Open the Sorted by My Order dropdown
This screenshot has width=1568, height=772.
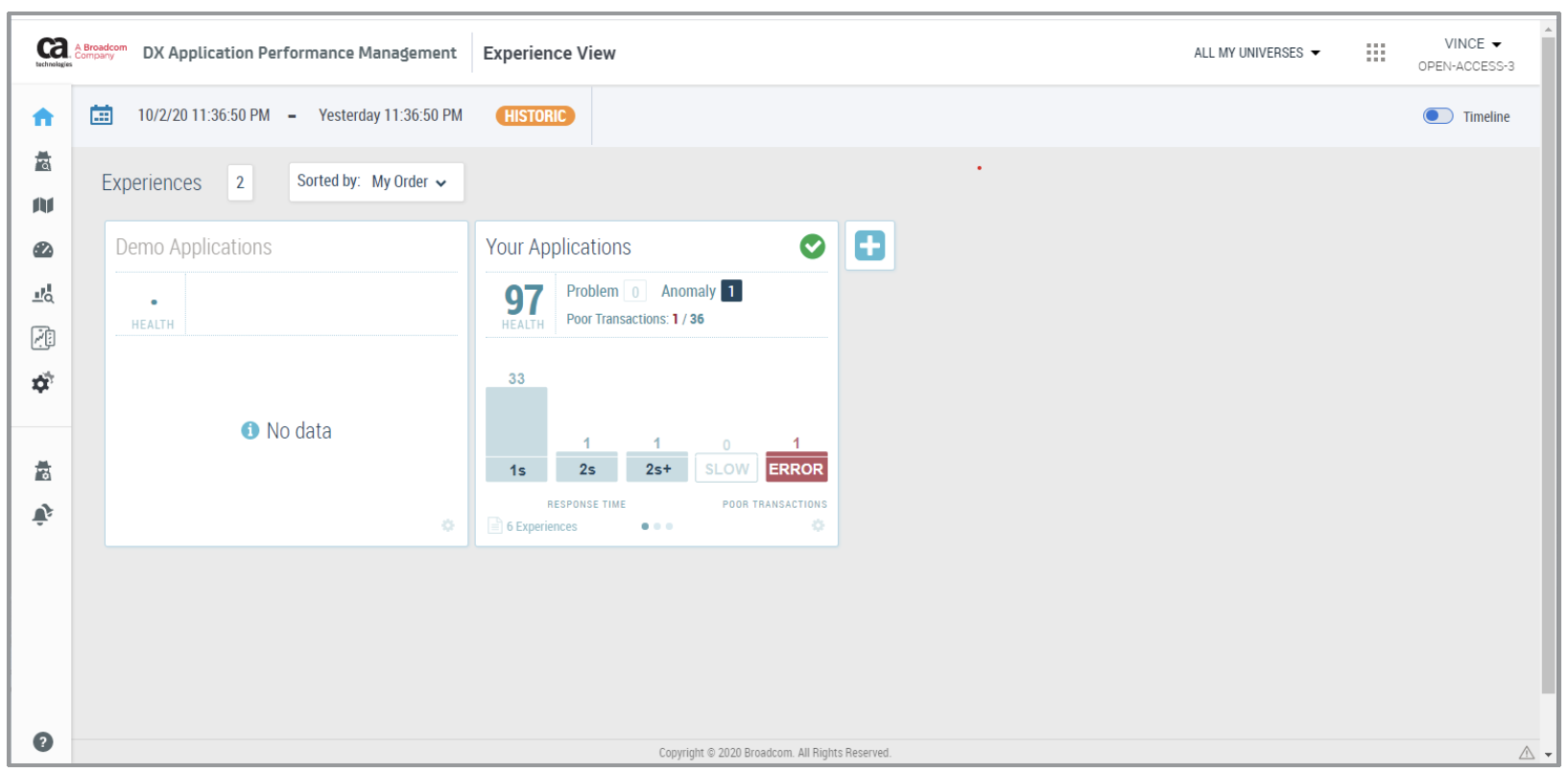click(x=376, y=181)
